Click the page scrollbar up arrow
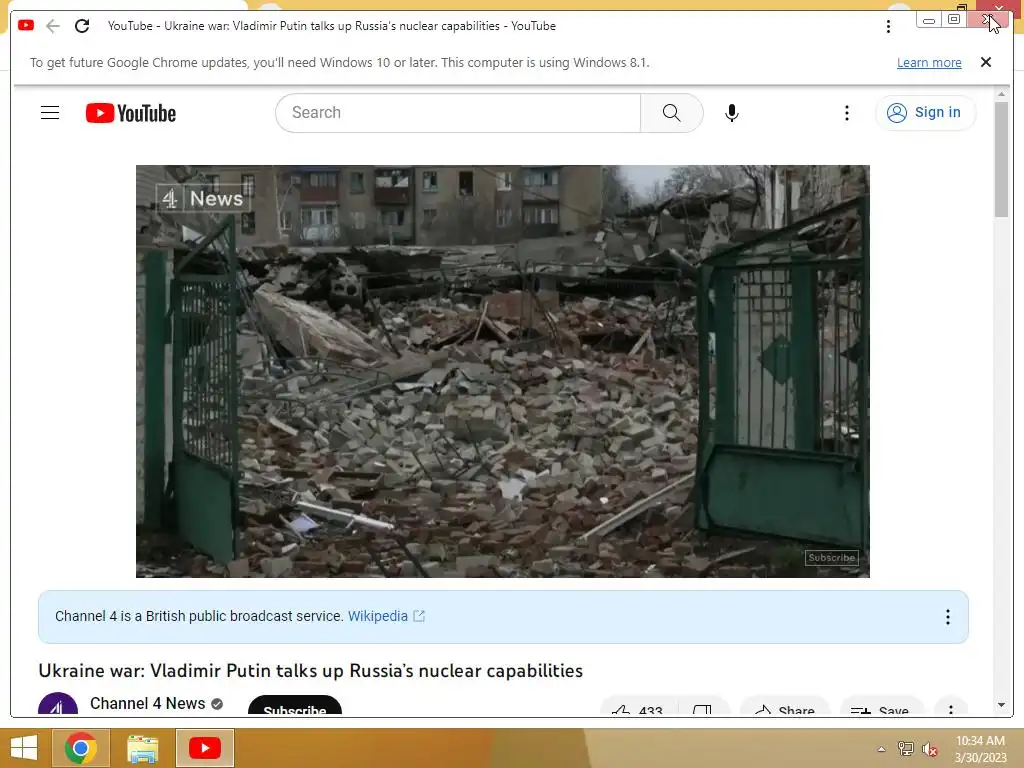The width and height of the screenshot is (1024, 768). tap(1001, 94)
